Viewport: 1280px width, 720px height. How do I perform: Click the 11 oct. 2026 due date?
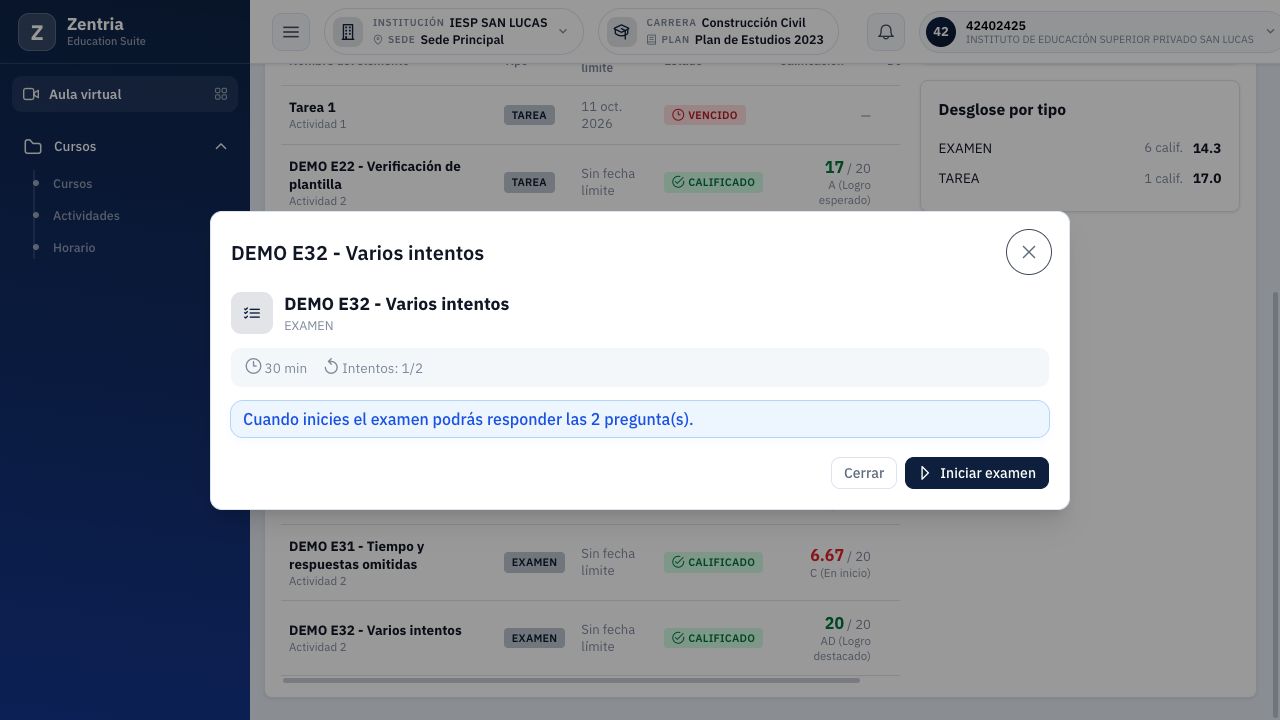[602, 115]
